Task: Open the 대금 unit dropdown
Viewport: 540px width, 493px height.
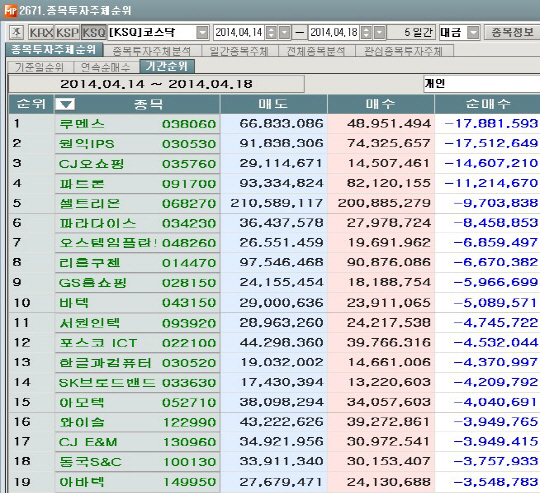Action: point(474,33)
